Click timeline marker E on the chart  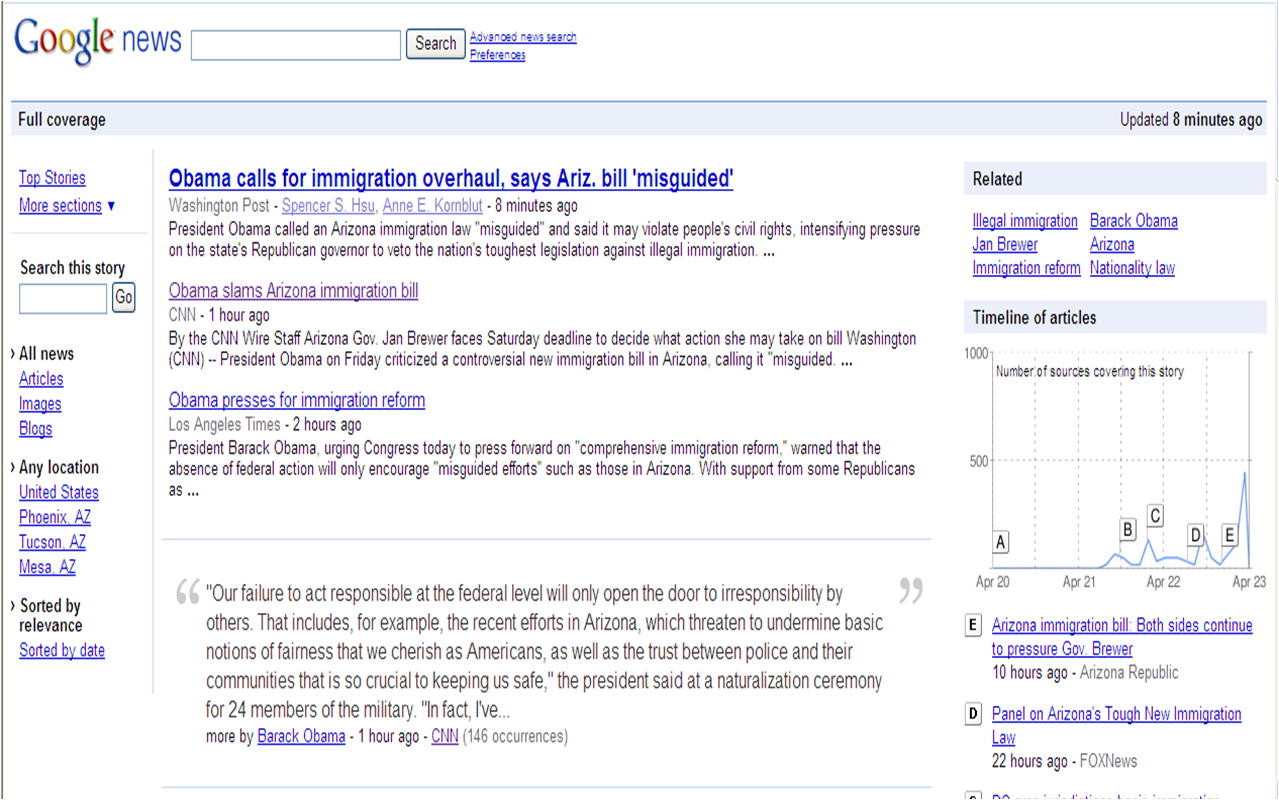(x=1229, y=534)
